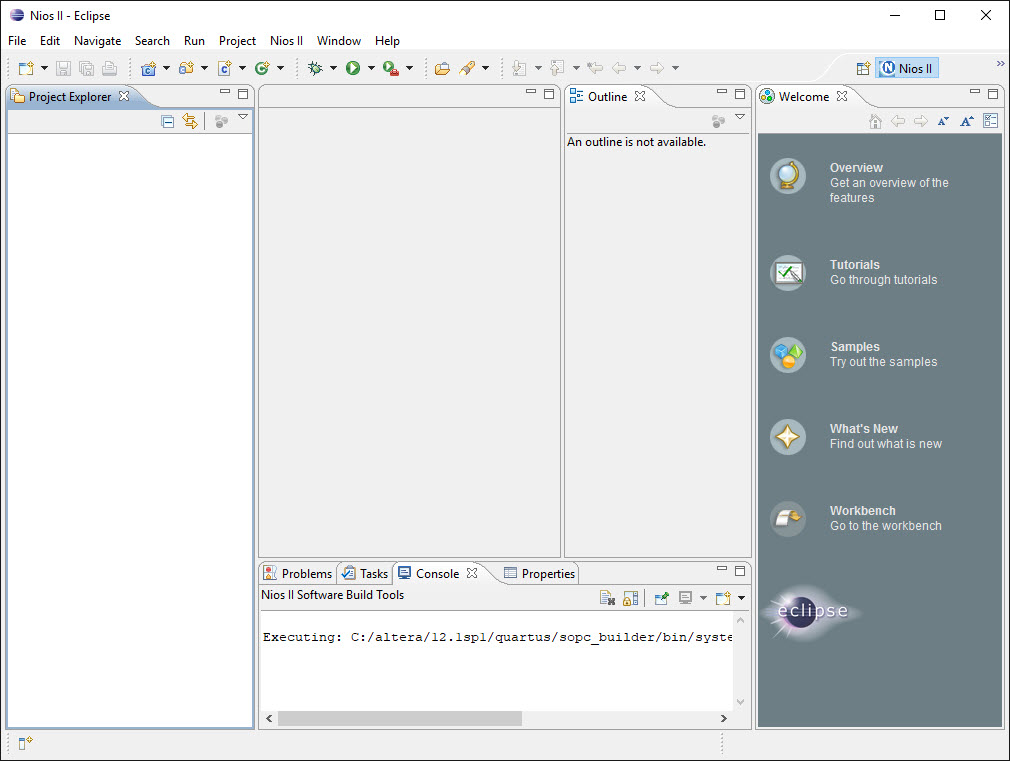Click Customize Page icon in Welcome view
Screen dimensions: 1010x761
click(x=991, y=120)
